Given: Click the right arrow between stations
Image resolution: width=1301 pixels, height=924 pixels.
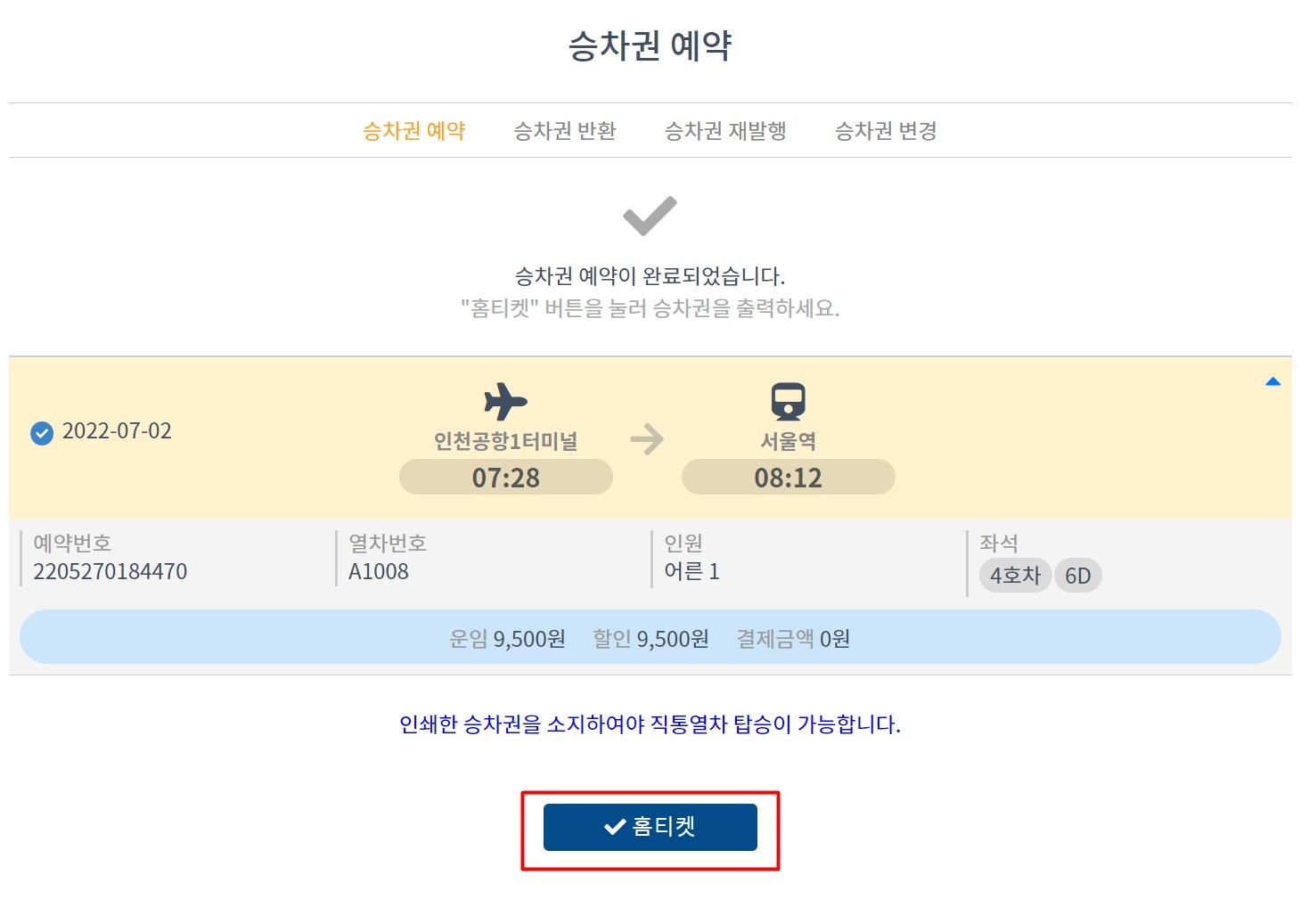Looking at the screenshot, I should [x=647, y=439].
